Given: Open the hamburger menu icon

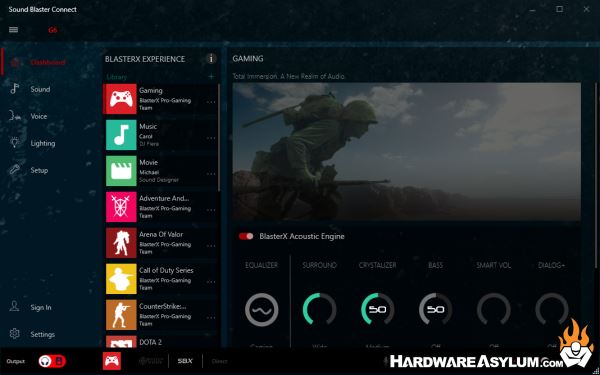Looking at the screenshot, I should tap(13, 30).
